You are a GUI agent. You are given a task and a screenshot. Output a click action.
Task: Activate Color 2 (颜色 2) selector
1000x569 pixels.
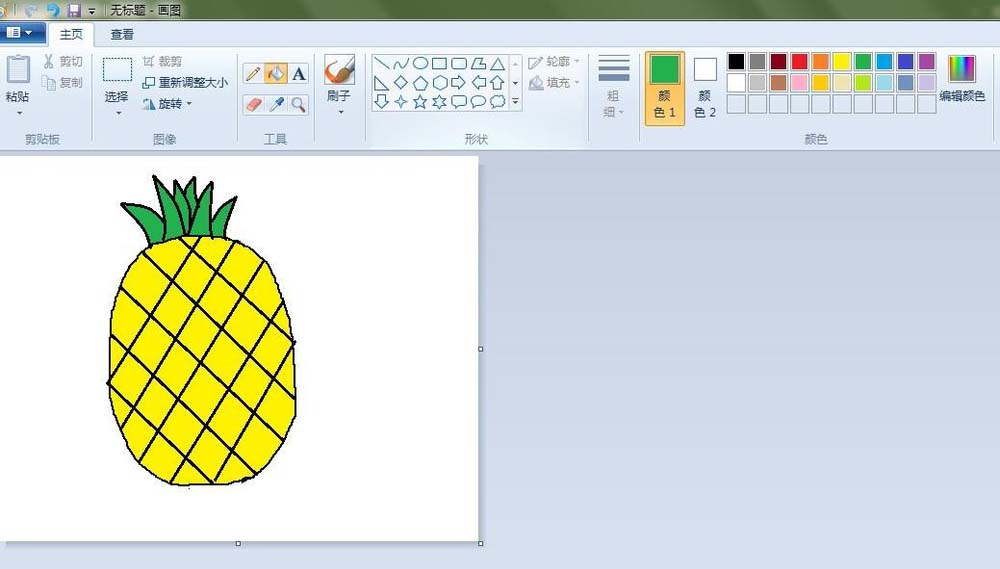tap(705, 88)
